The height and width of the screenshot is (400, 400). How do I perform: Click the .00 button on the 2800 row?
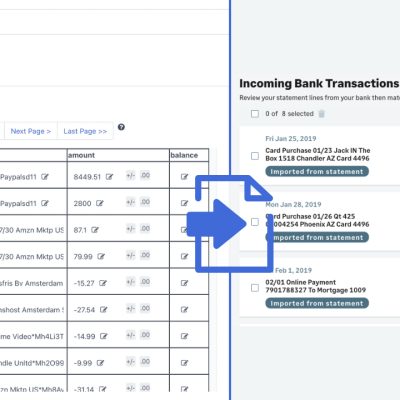coord(145,202)
